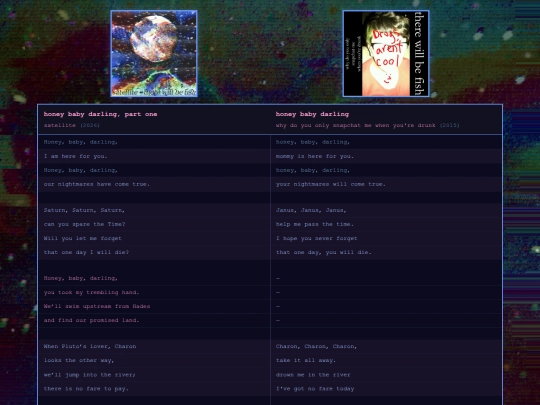
Task: Select lyric 'that one day, you will die.'
Action: pos(323,252)
